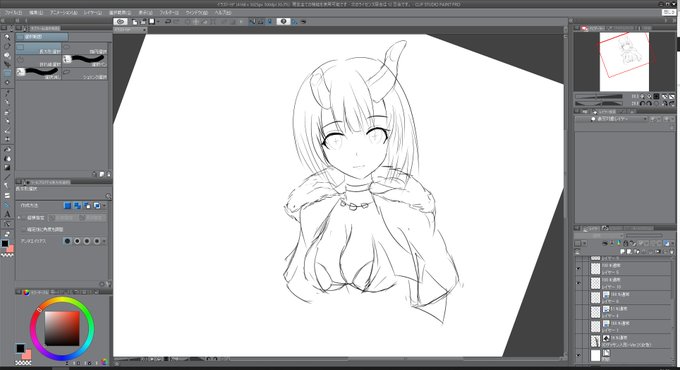
Task: Hide layer レイヤー10 with its eye icon
Action: pyautogui.click(x=579, y=283)
